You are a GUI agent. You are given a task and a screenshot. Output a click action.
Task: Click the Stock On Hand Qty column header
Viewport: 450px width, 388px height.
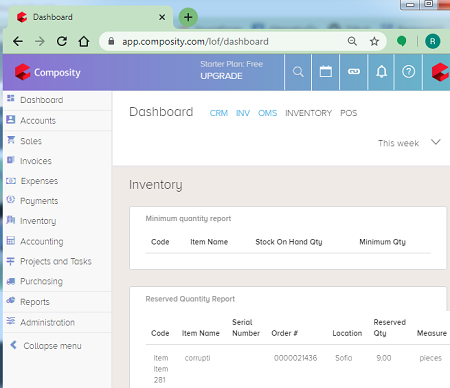coord(289,242)
